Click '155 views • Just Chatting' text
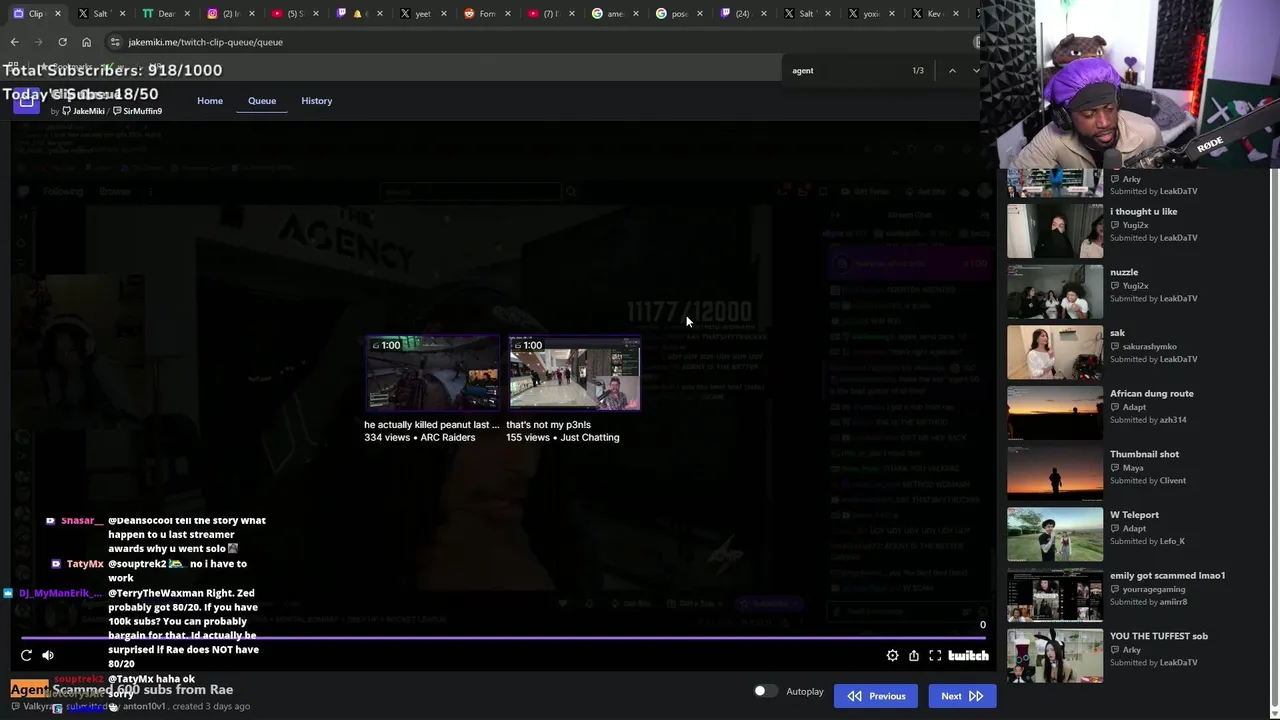 click(x=563, y=438)
